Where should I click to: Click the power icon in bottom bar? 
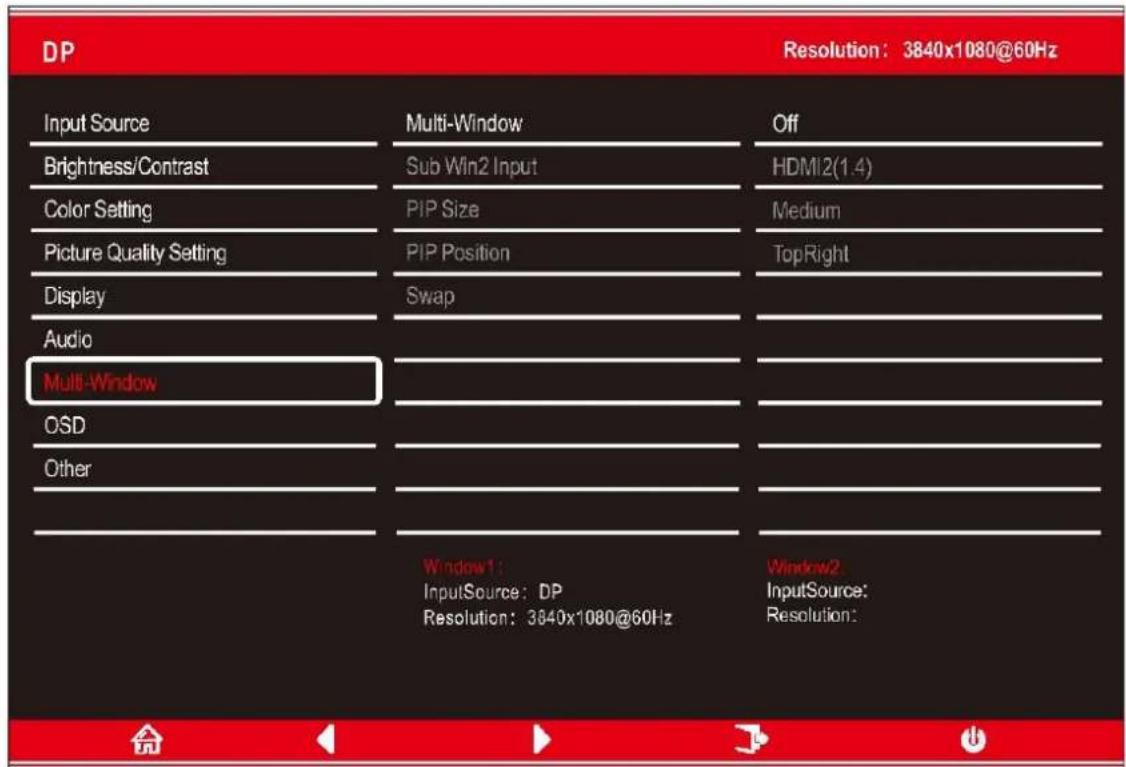coord(973,739)
